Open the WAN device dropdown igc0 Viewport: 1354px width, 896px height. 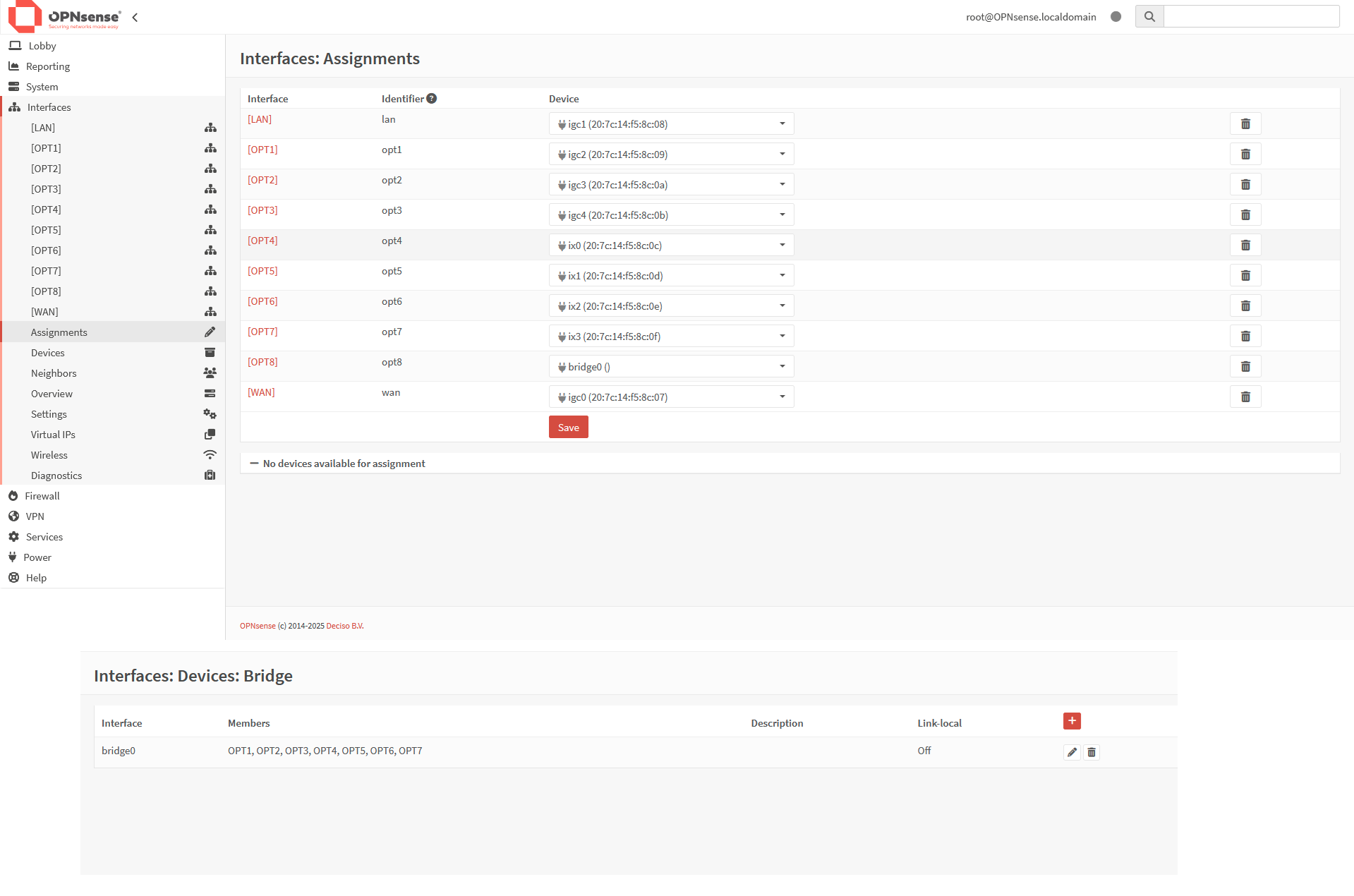click(x=671, y=397)
